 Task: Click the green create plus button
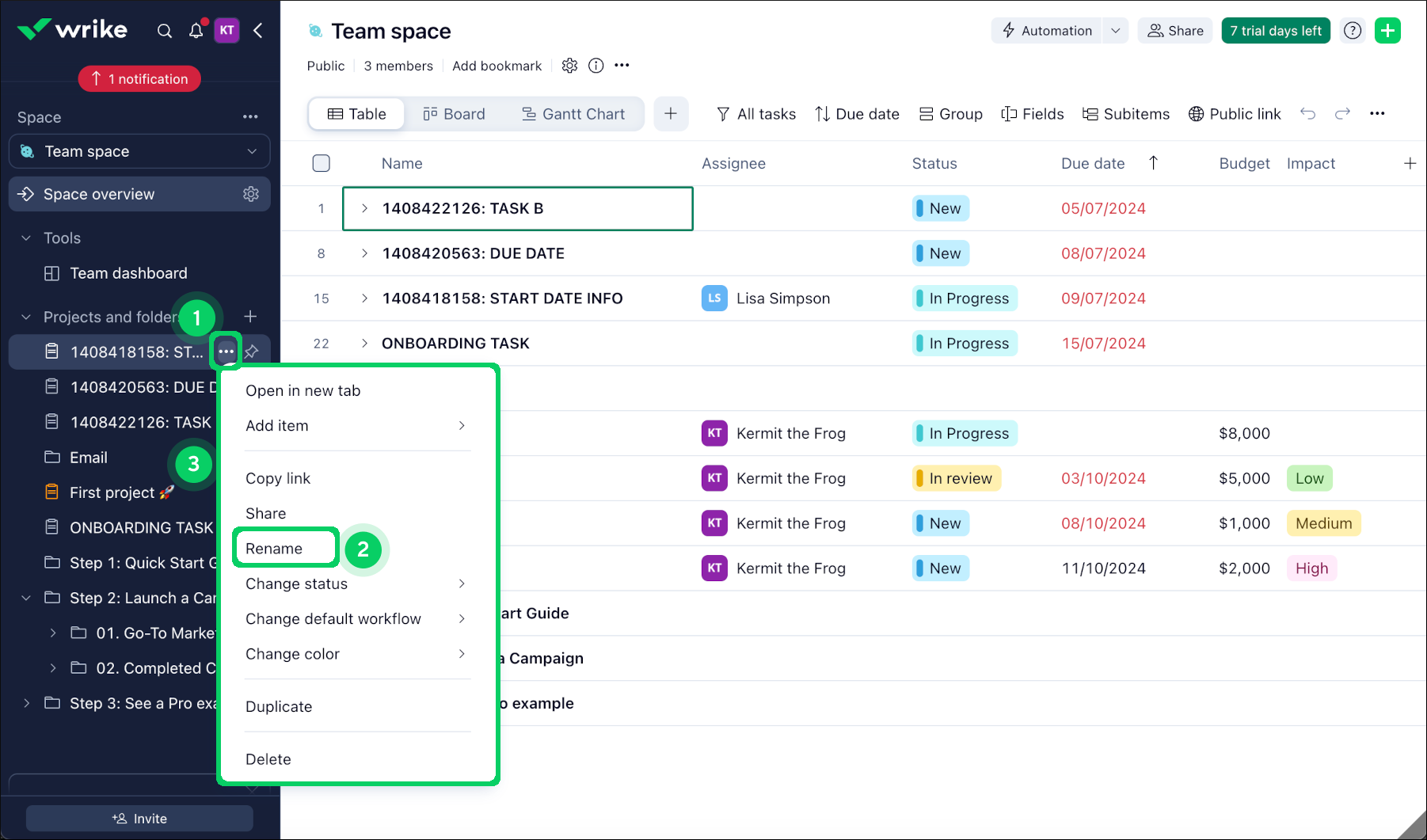1387,31
